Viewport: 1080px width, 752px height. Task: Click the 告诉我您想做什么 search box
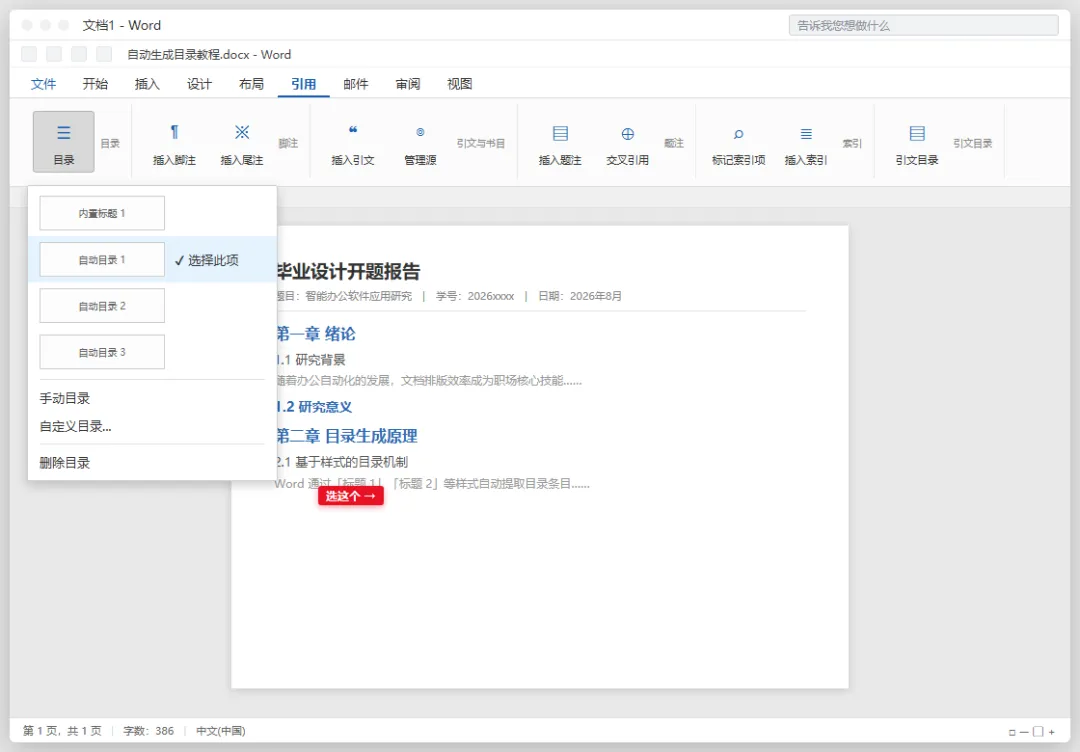(x=924, y=25)
